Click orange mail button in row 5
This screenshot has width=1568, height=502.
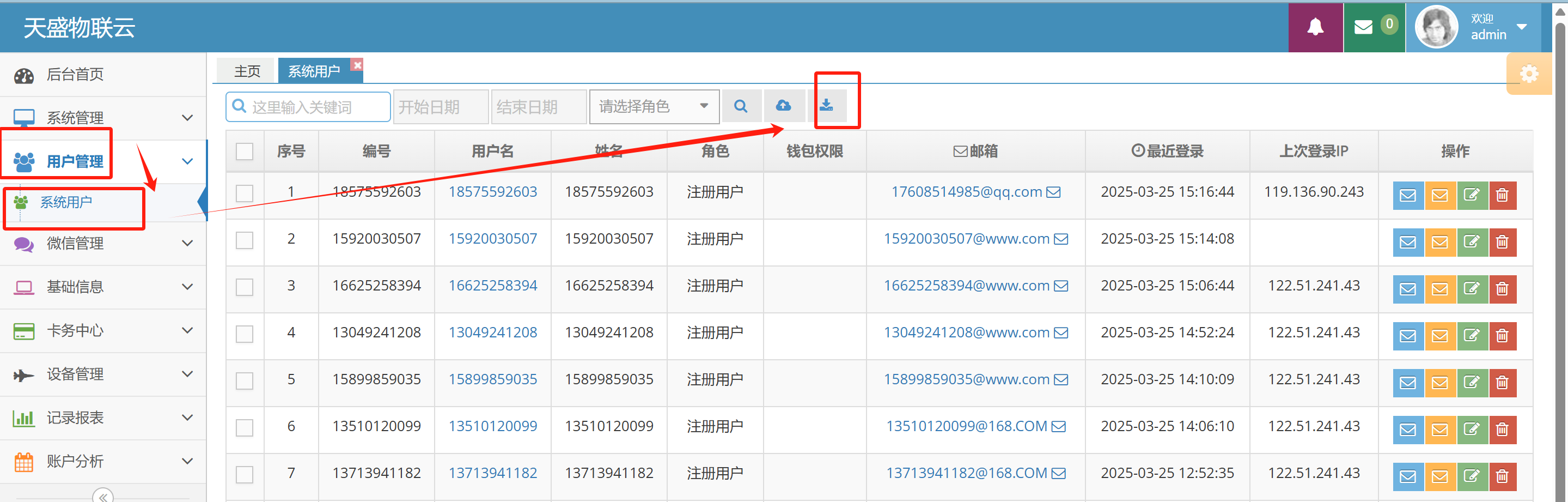click(1439, 383)
